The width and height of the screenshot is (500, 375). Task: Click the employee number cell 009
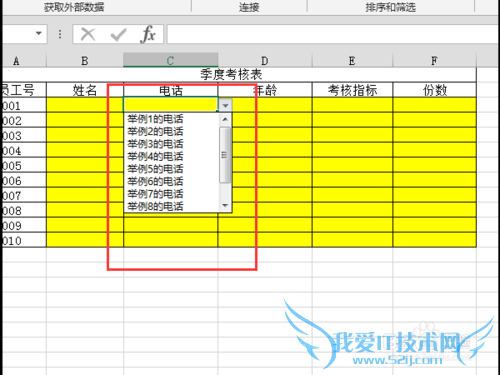(24, 225)
